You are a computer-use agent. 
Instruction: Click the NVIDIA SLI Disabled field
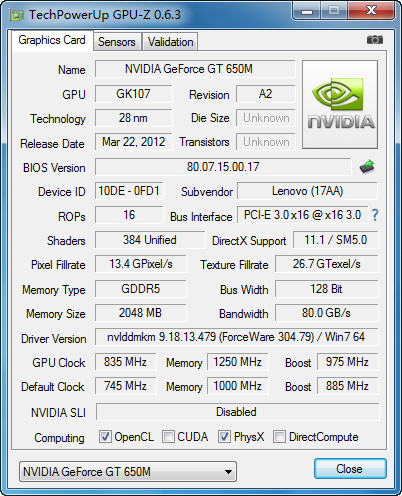pos(238,412)
